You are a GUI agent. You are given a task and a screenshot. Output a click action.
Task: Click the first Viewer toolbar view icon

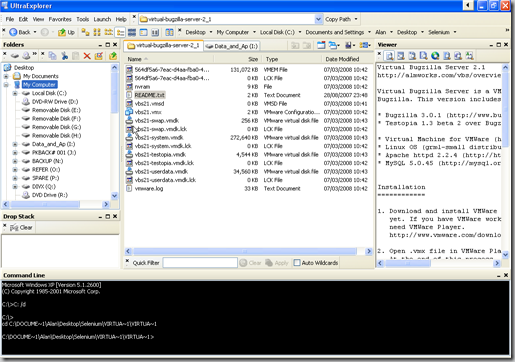(x=390, y=56)
